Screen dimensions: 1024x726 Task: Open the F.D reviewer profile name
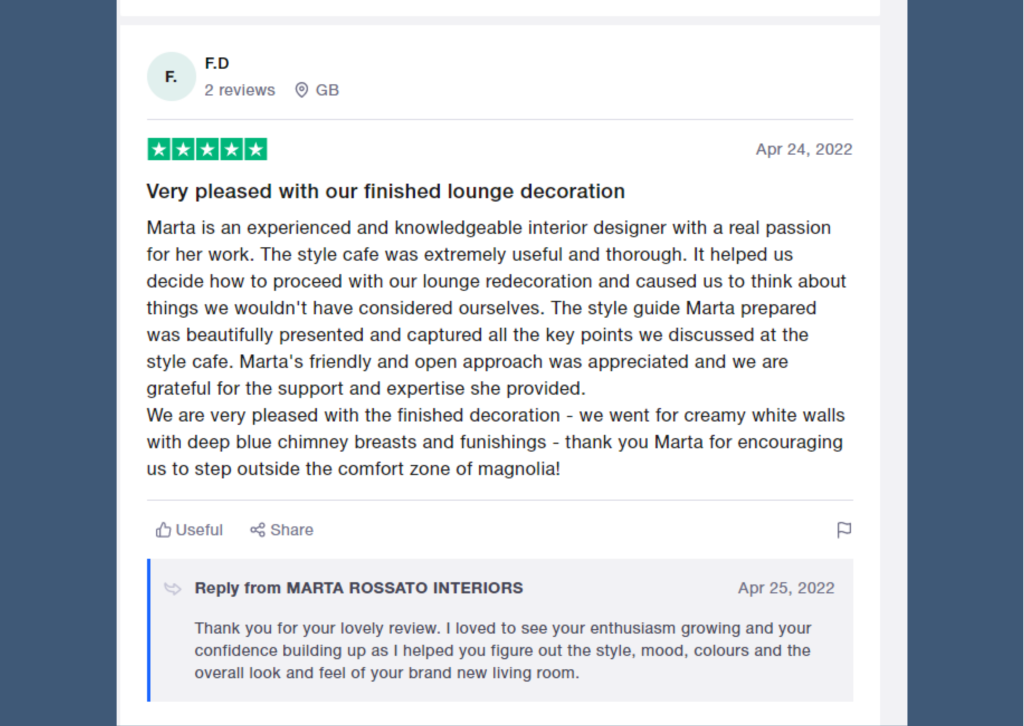tap(217, 63)
